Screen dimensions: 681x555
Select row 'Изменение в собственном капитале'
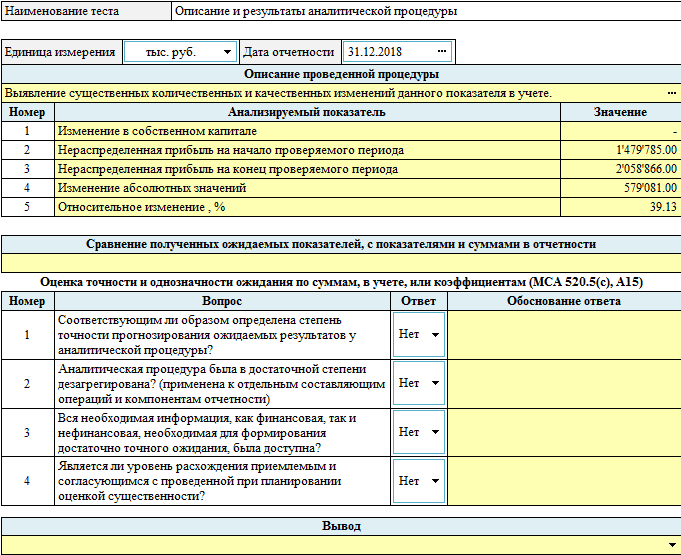[x=307, y=131]
